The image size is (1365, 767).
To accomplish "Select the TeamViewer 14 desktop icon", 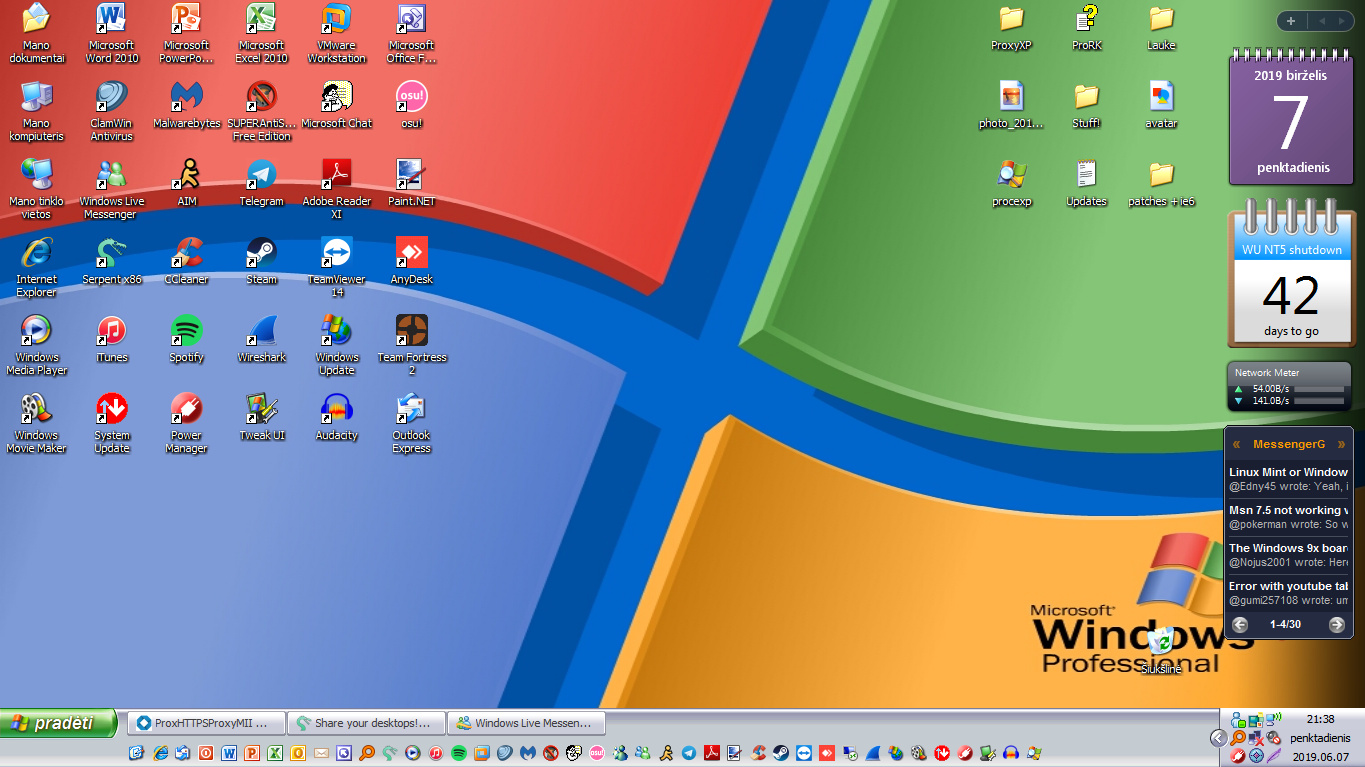I will click(x=337, y=268).
